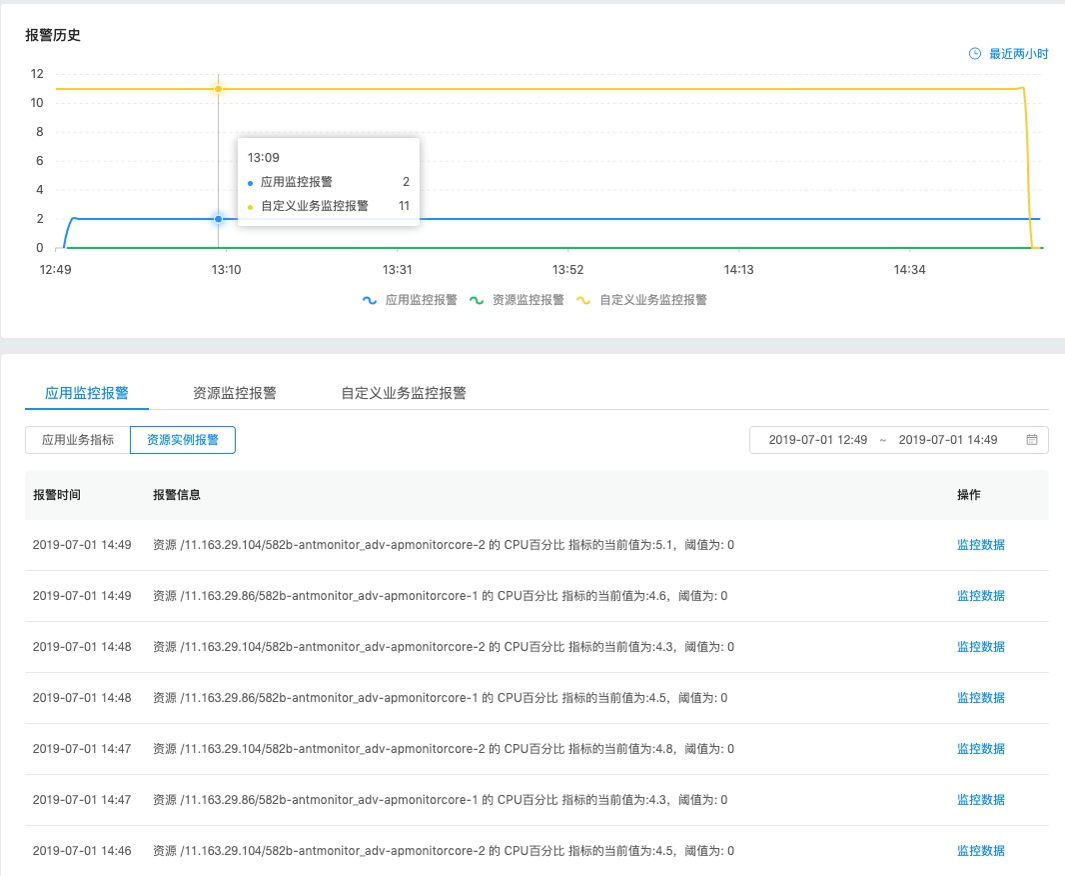The height and width of the screenshot is (876, 1065).
Task: Select alert text with 当前值为:4.6
Action: click(x=440, y=596)
